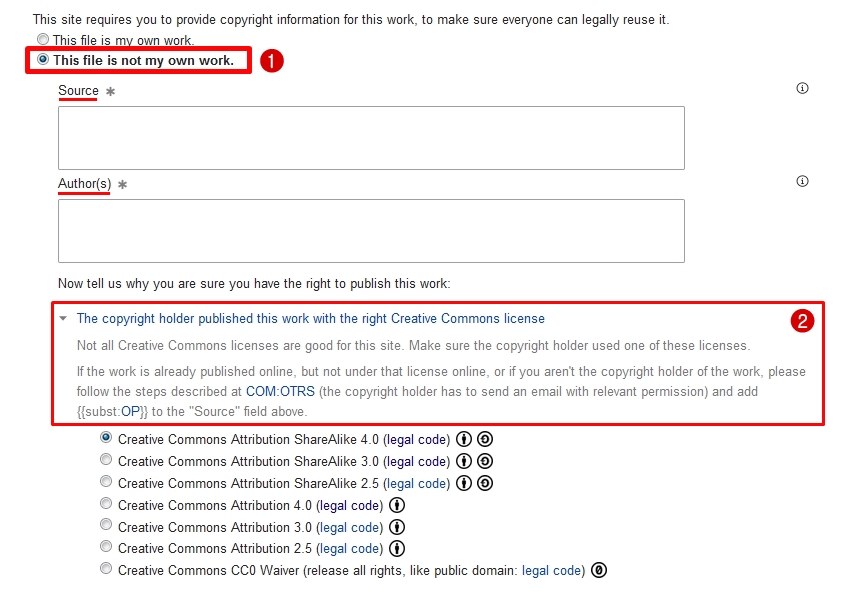This screenshot has height=593, width=856.
Task: Choose the Creative Commons CC0 Waiver option
Action: (x=106, y=568)
